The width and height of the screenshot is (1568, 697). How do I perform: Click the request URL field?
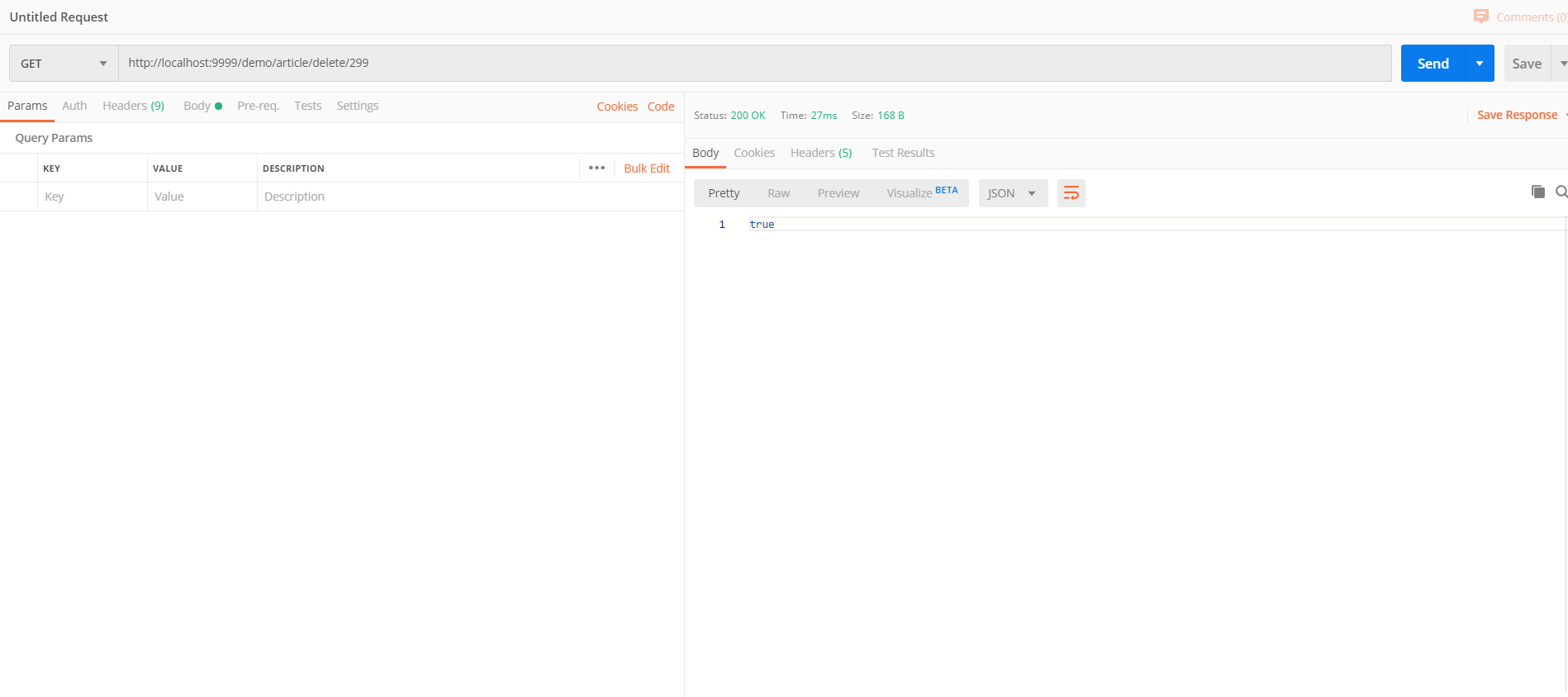tap(755, 64)
